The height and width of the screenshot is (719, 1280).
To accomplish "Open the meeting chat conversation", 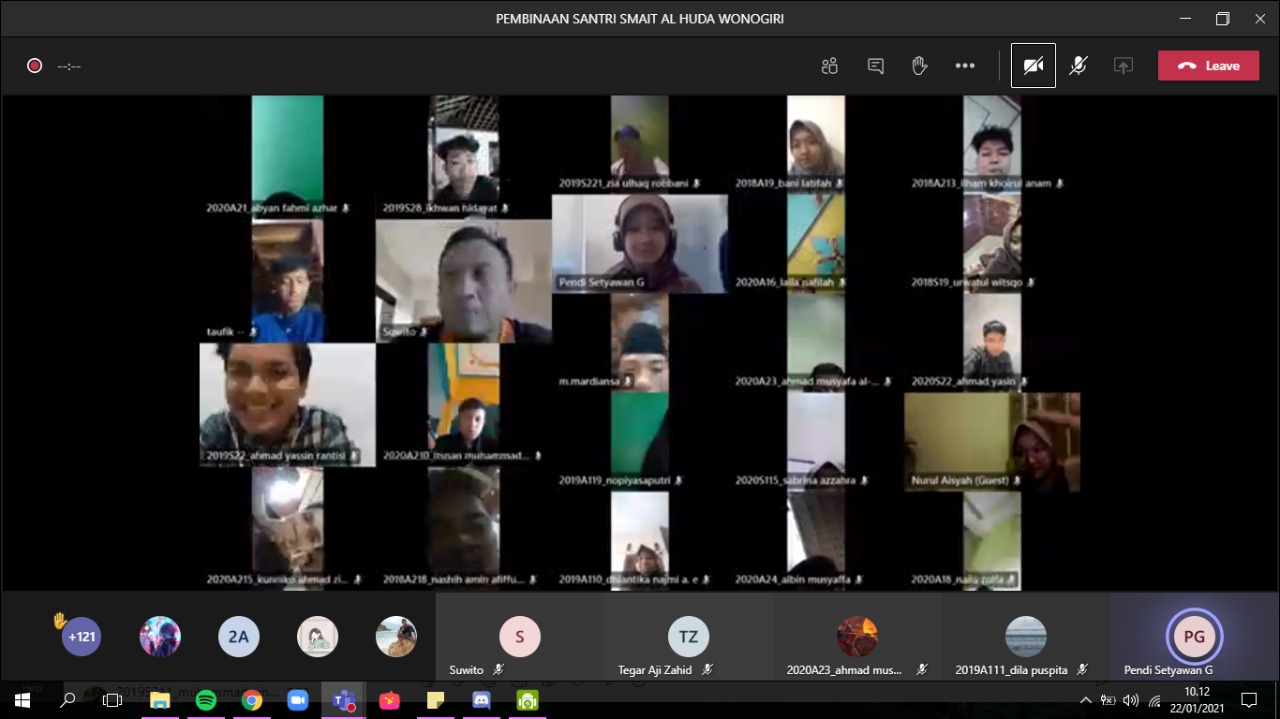I will 875,66.
